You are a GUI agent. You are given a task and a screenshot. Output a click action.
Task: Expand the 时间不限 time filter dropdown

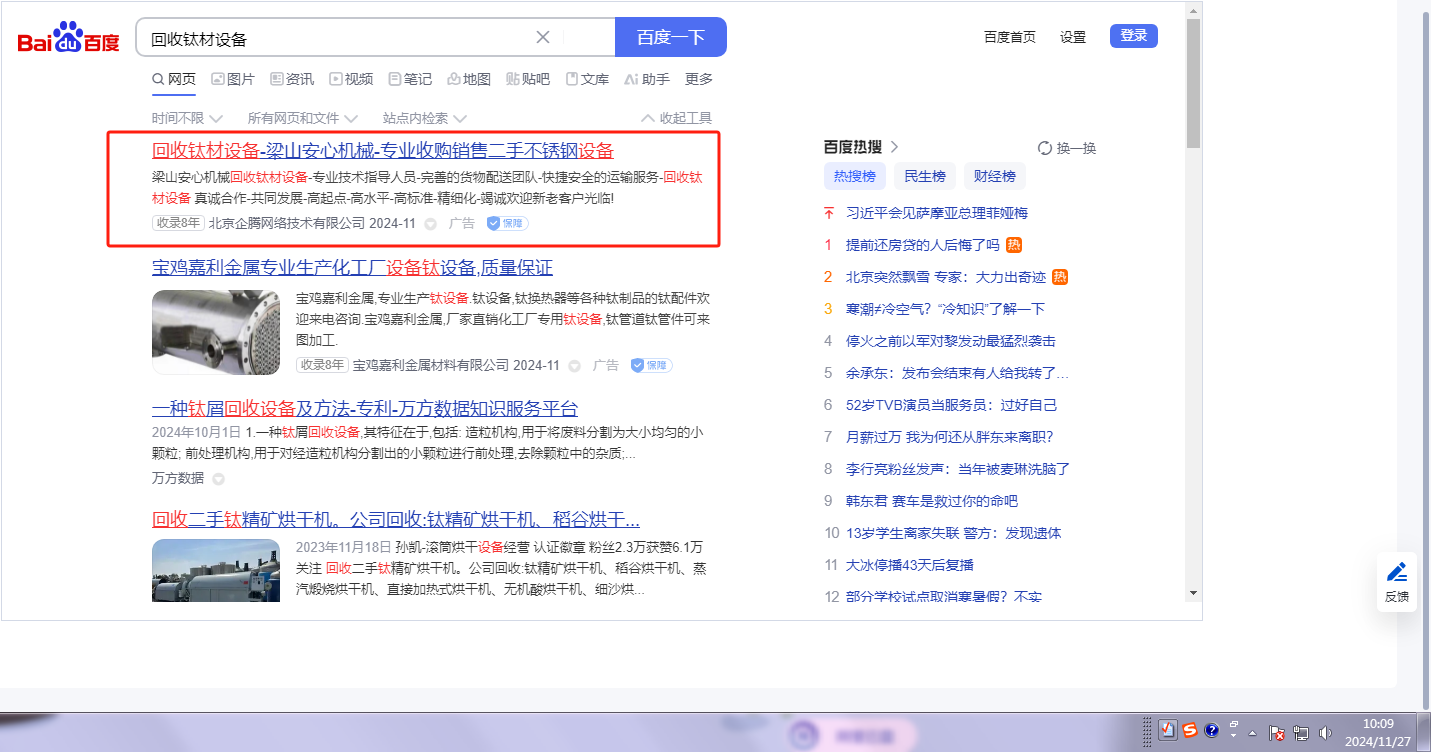(x=187, y=118)
